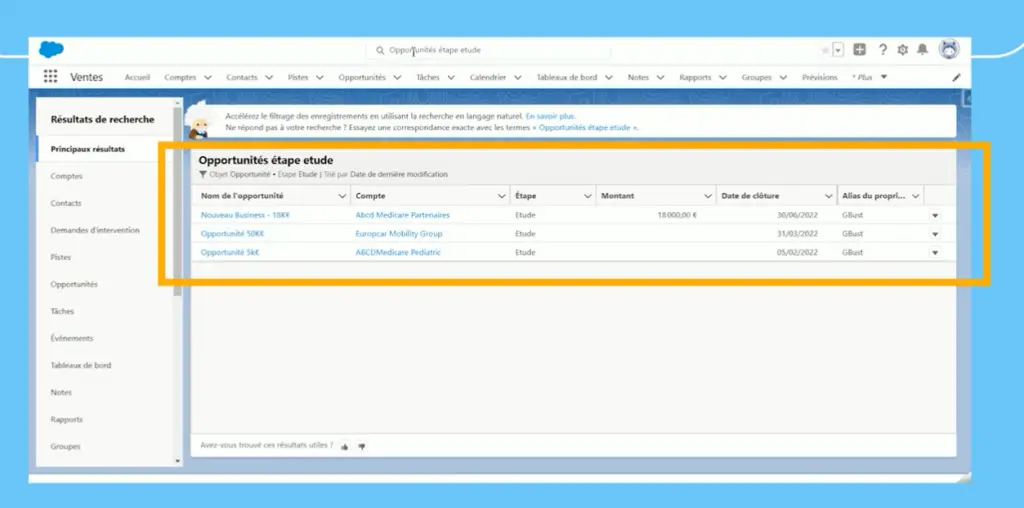This screenshot has height=508, width=1024.
Task: Open the Notifications bell icon
Action: tap(922, 50)
